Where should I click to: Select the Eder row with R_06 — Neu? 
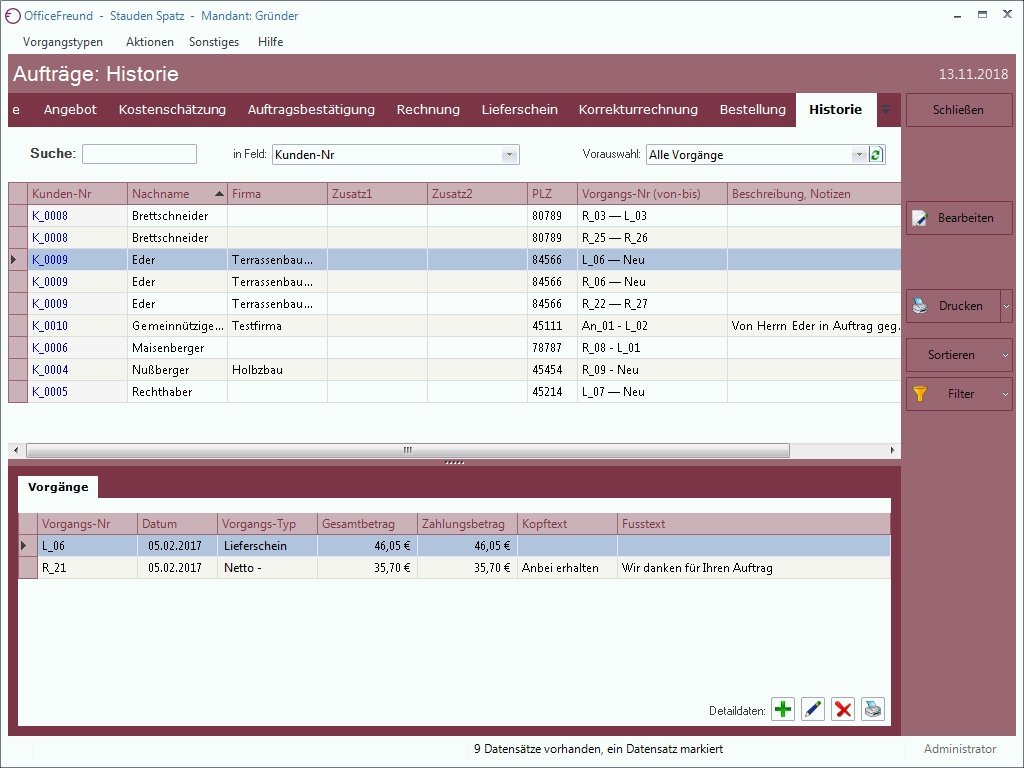click(x=455, y=282)
